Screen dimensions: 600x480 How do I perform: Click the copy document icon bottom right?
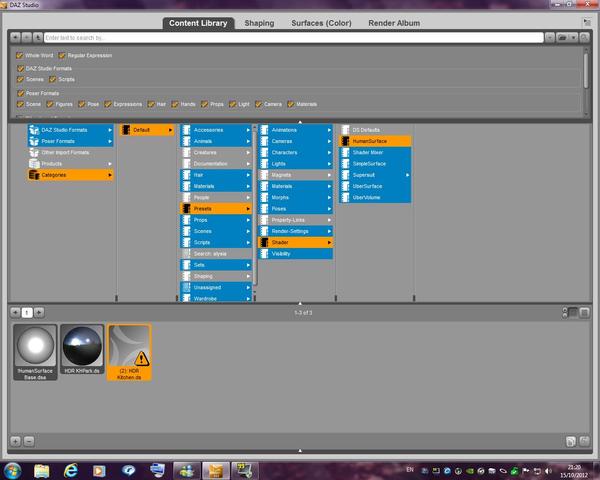coord(571,441)
